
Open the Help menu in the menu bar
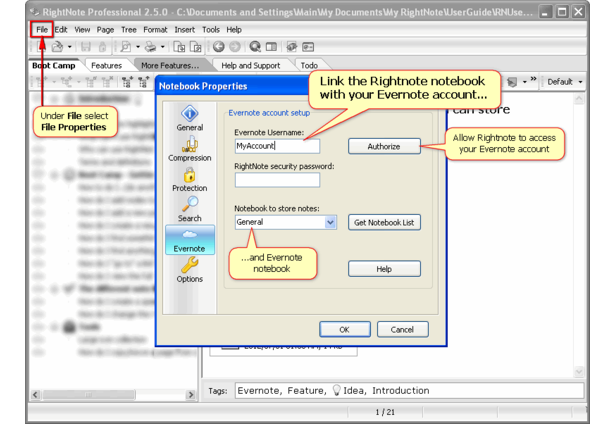(234, 29)
